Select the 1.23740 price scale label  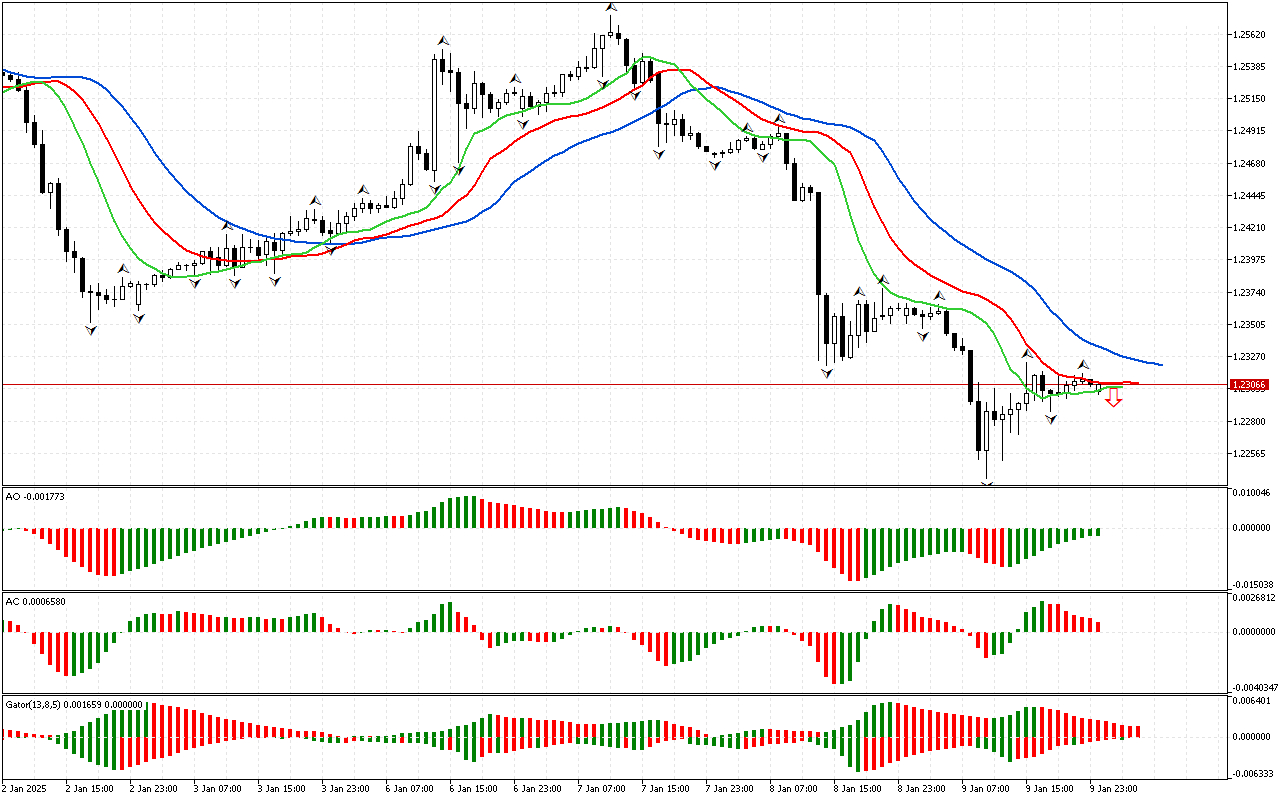1250,292
